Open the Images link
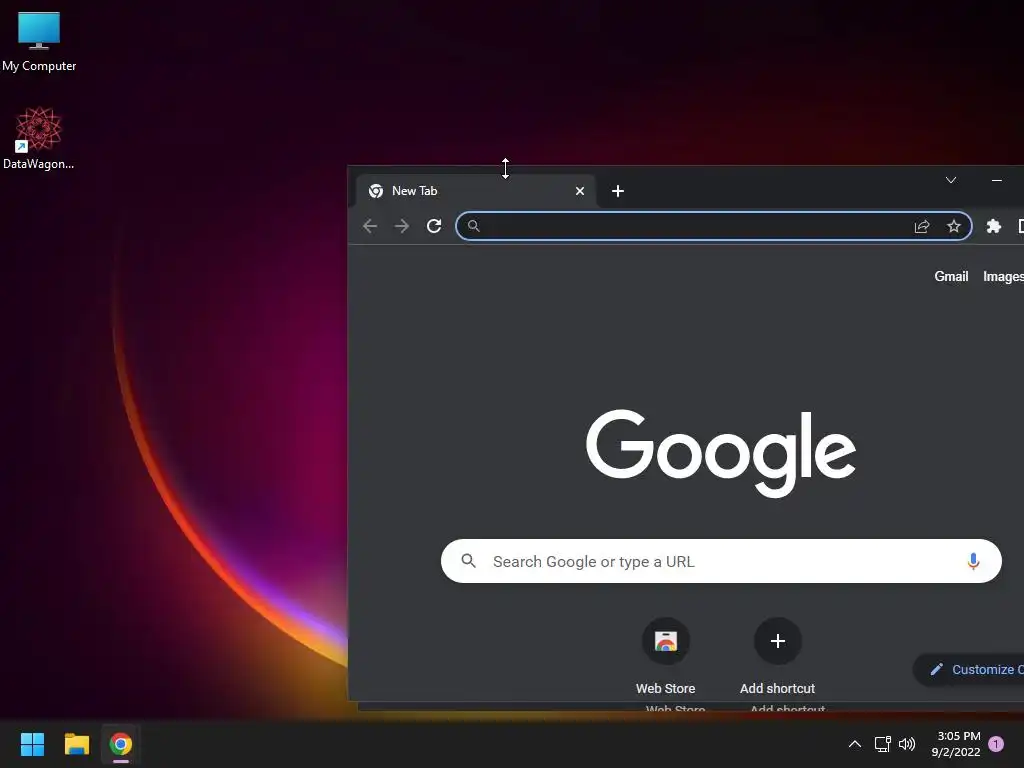This screenshot has height=768, width=1024. point(1003,276)
